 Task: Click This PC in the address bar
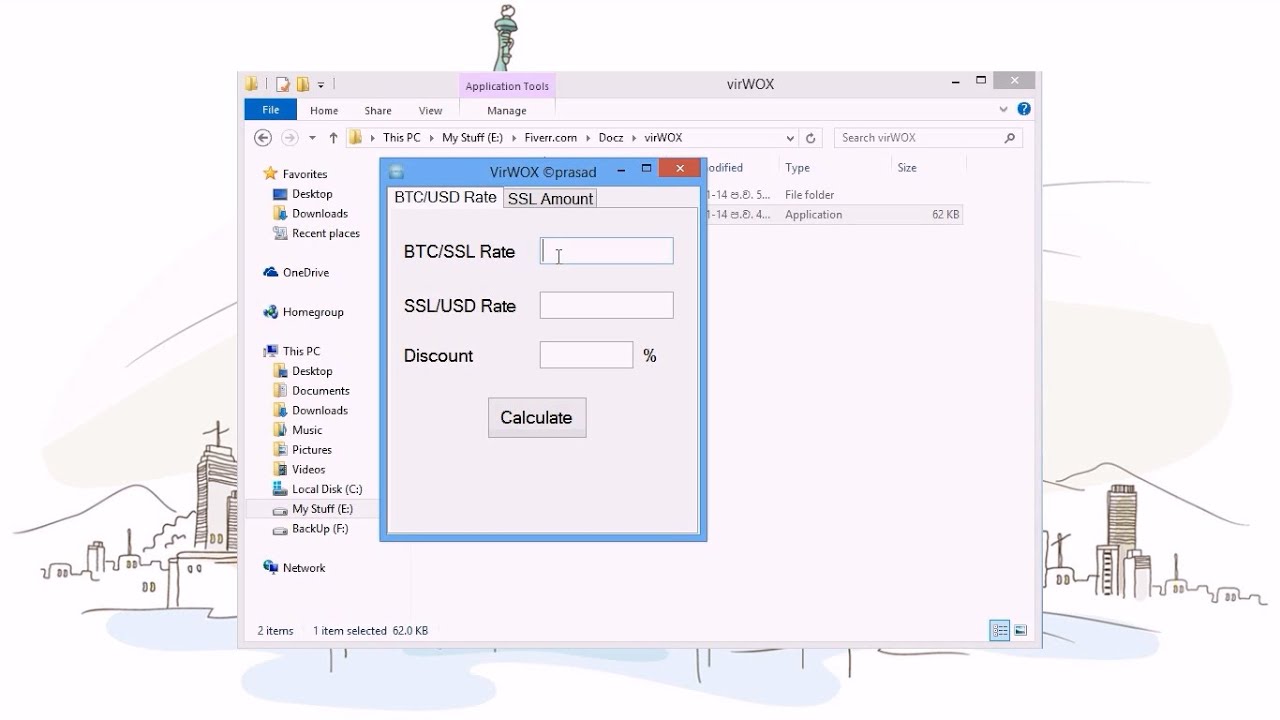401,138
